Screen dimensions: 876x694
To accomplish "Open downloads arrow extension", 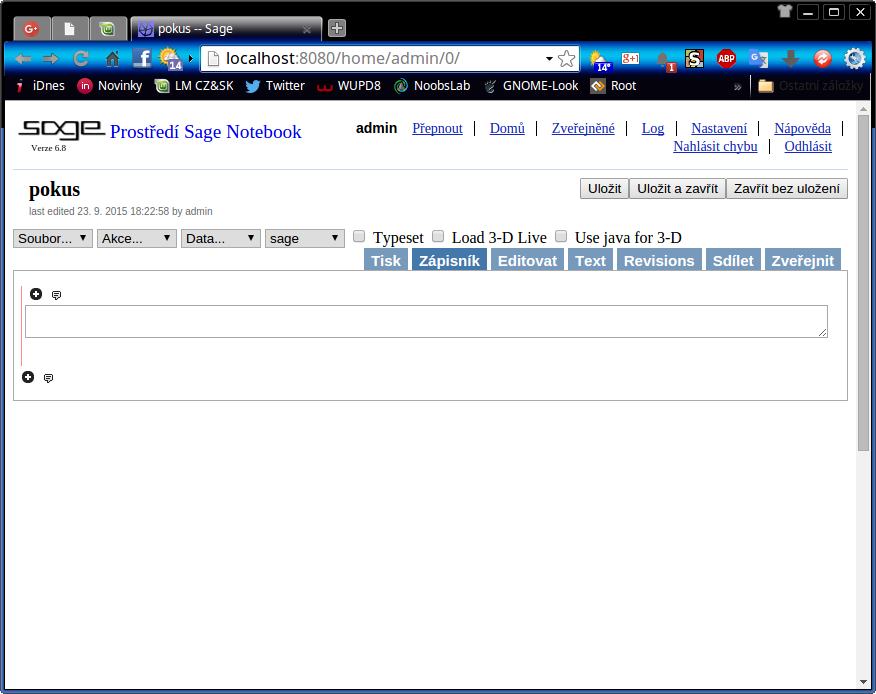I will coord(791,59).
